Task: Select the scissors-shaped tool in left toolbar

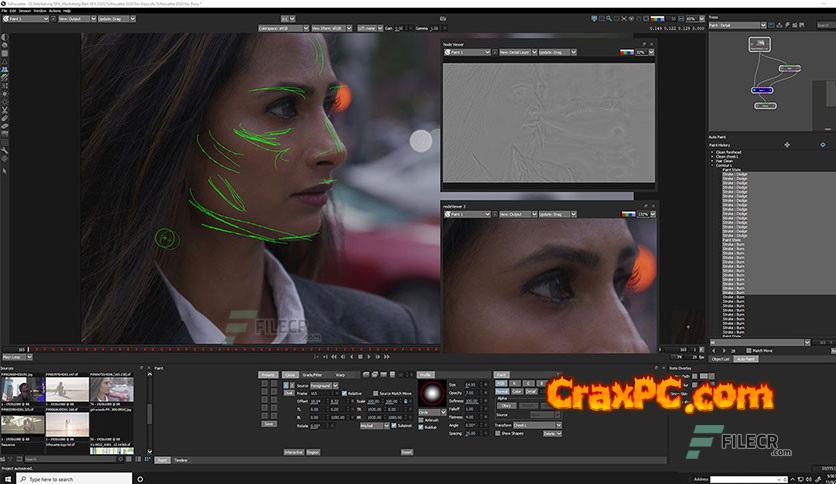Action: pos(5,109)
